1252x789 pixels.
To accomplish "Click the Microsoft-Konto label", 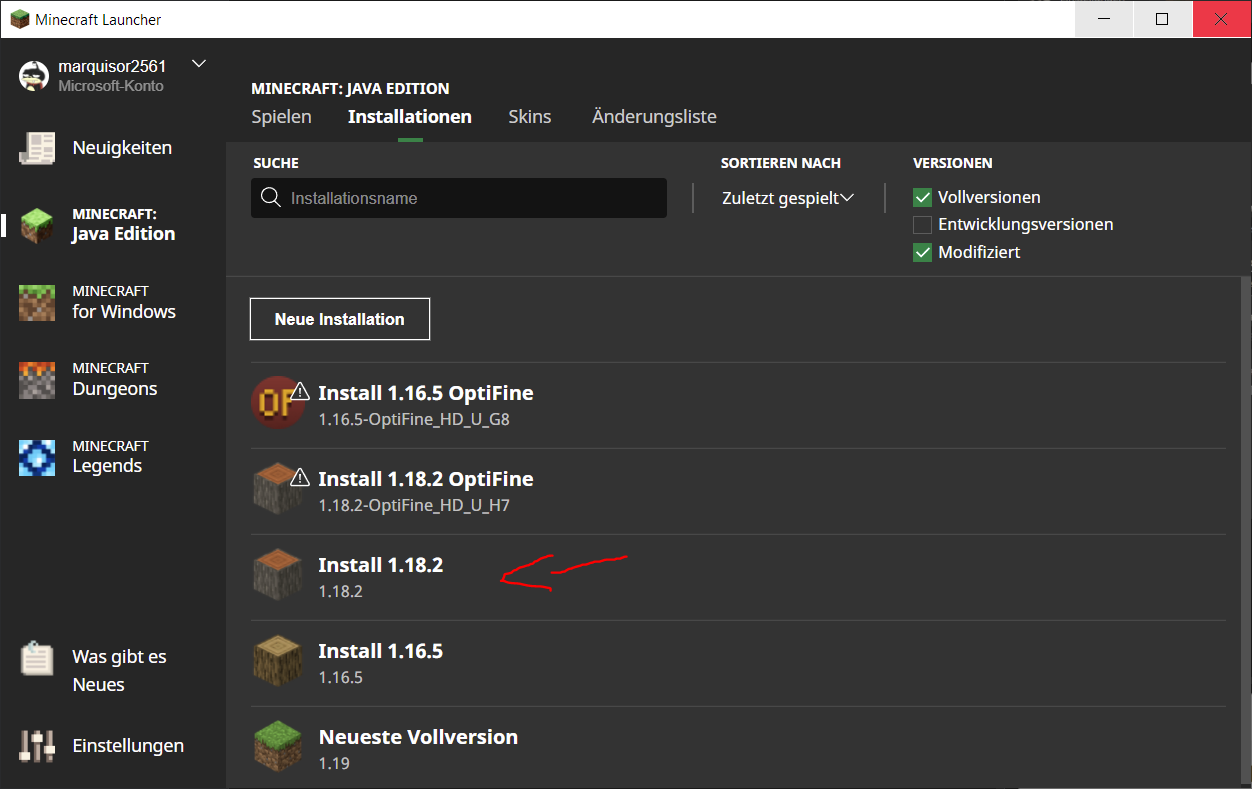I will [111, 86].
